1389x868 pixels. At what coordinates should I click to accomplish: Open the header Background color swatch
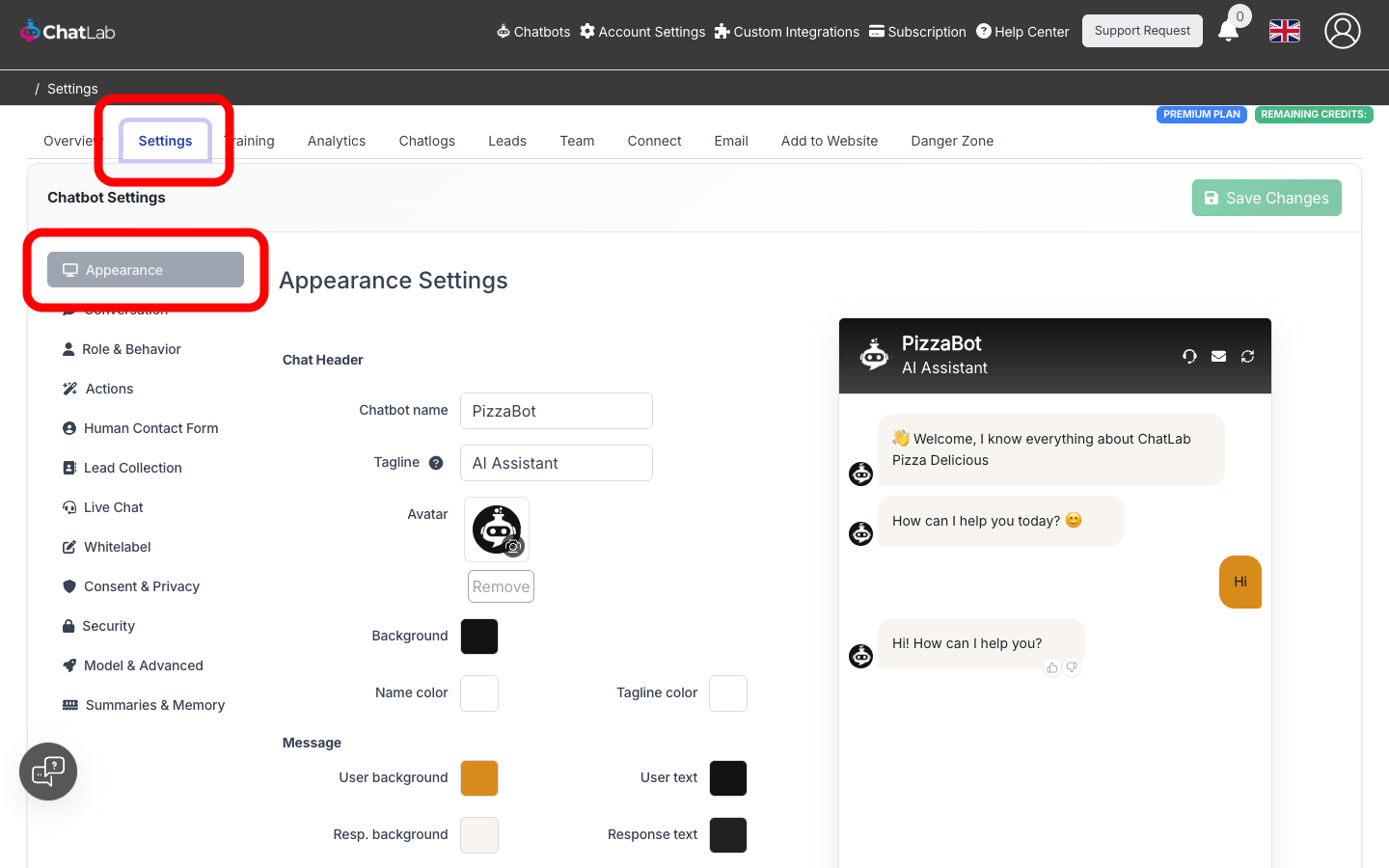[x=479, y=637]
